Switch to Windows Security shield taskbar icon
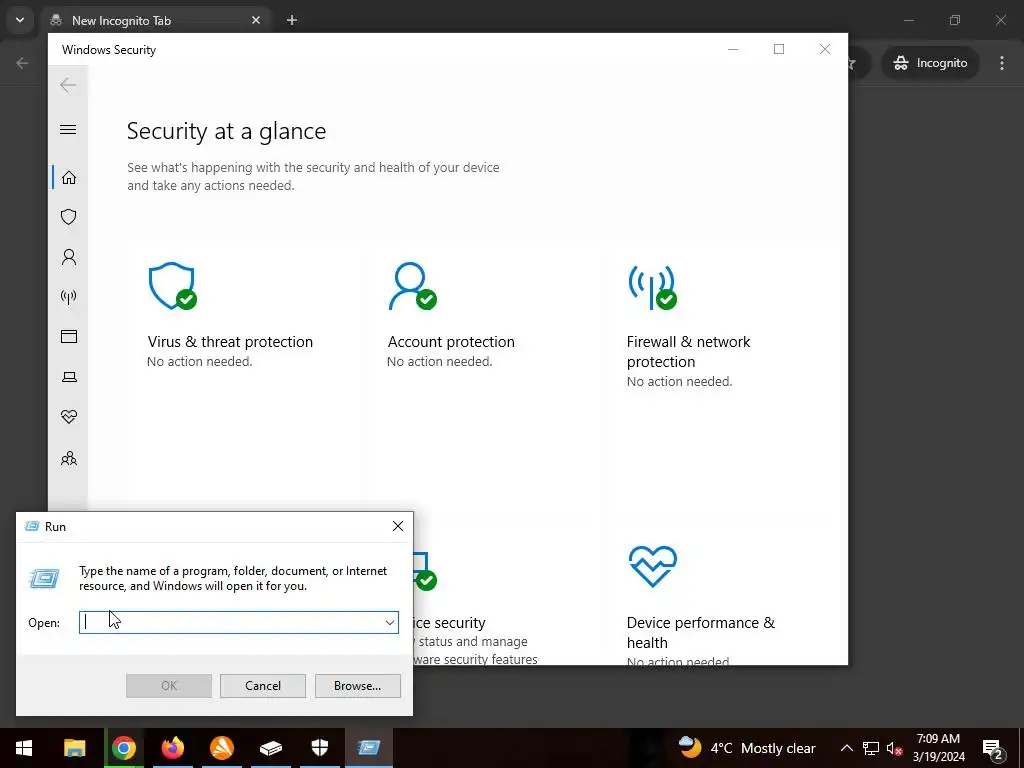1024x768 pixels. pos(320,748)
